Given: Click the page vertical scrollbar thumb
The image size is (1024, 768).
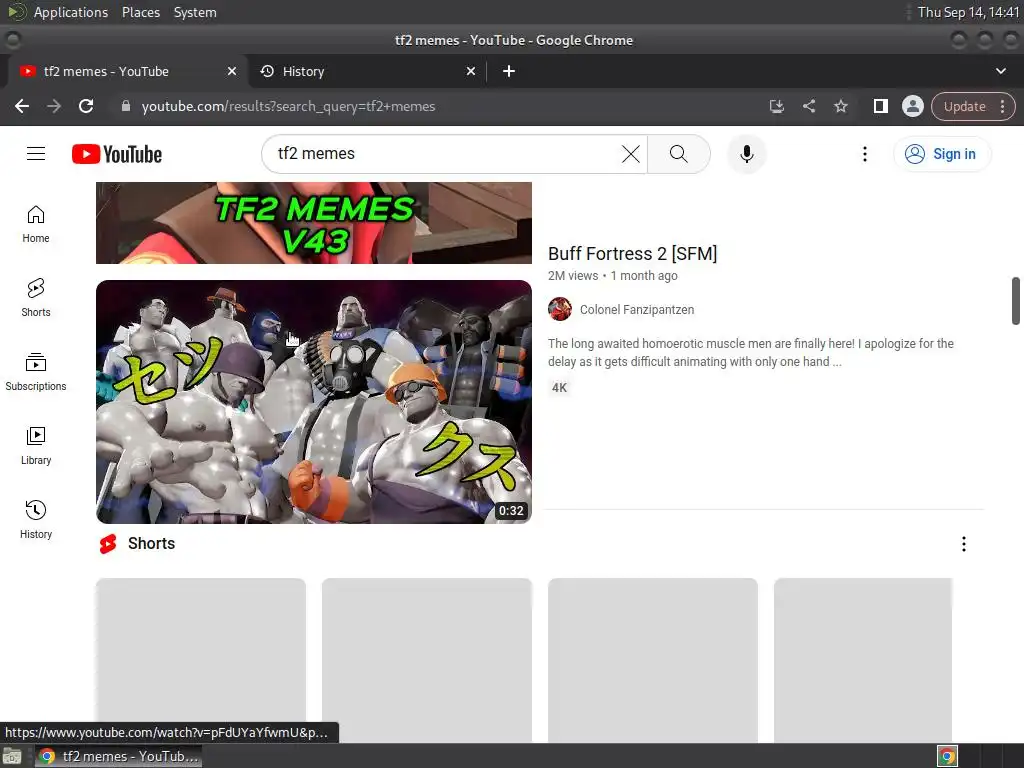Looking at the screenshot, I should pos(1016,300).
